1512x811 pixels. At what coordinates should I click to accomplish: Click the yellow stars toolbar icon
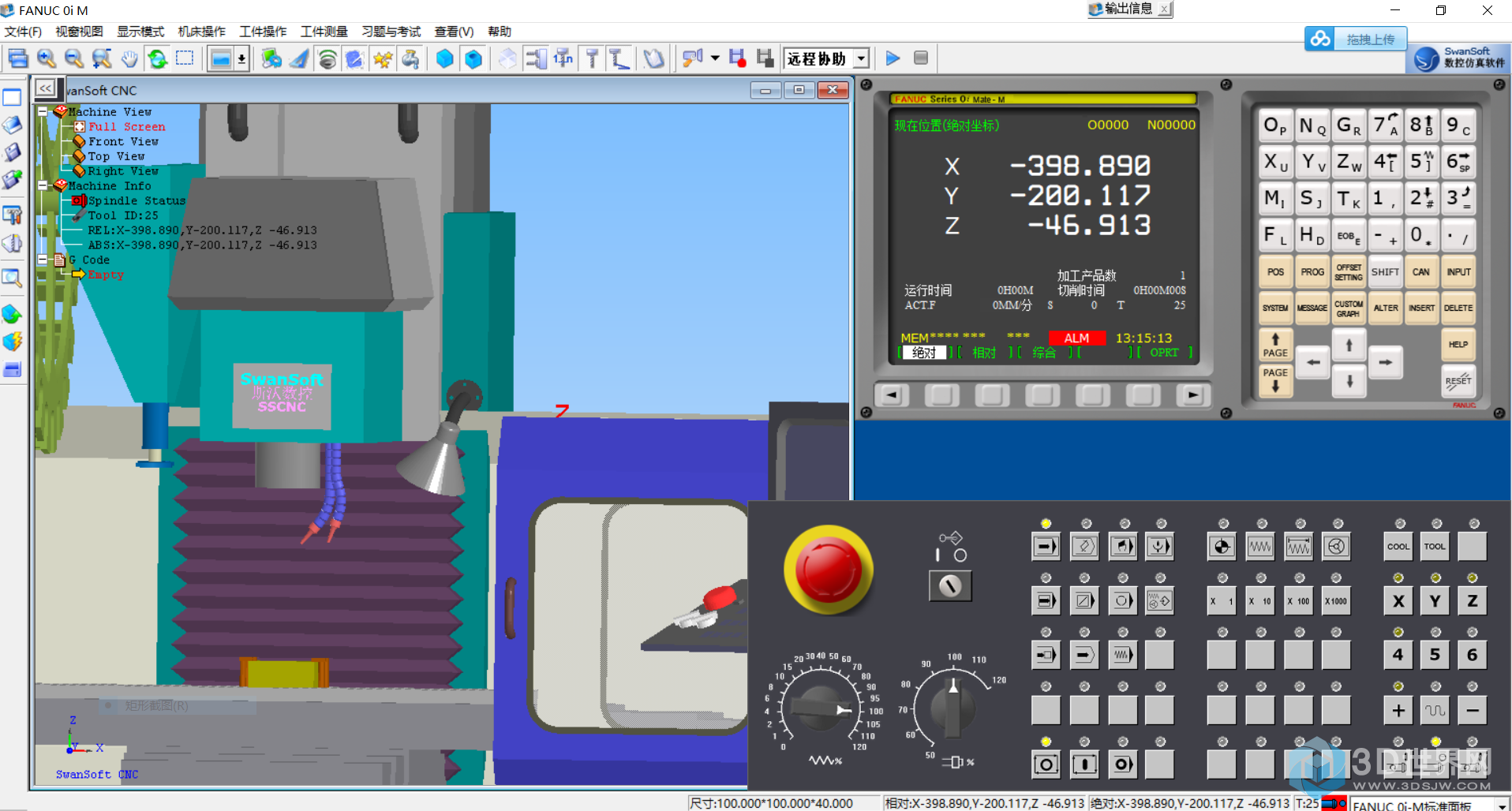click(383, 59)
